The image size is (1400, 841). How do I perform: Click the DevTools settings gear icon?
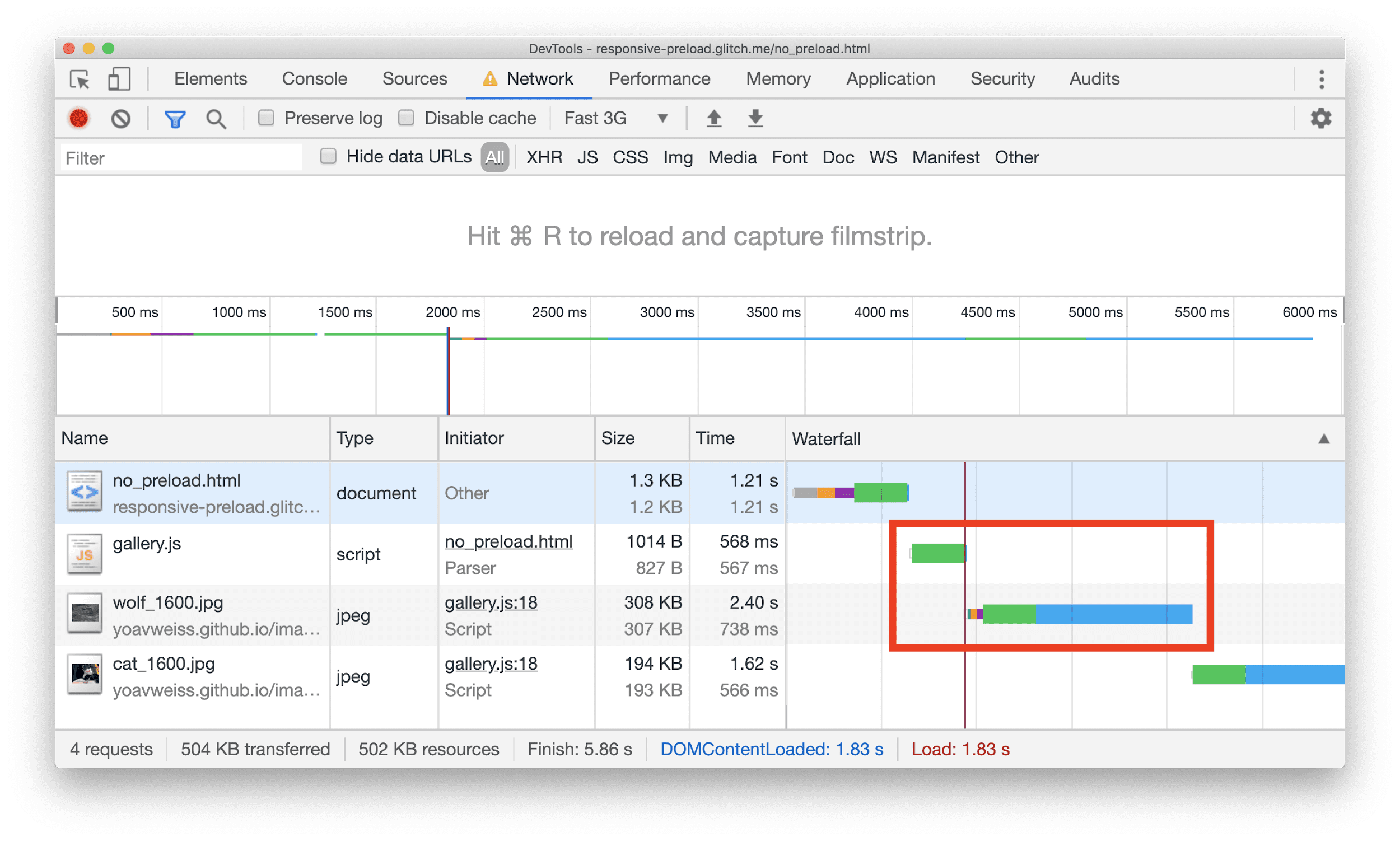[1322, 118]
